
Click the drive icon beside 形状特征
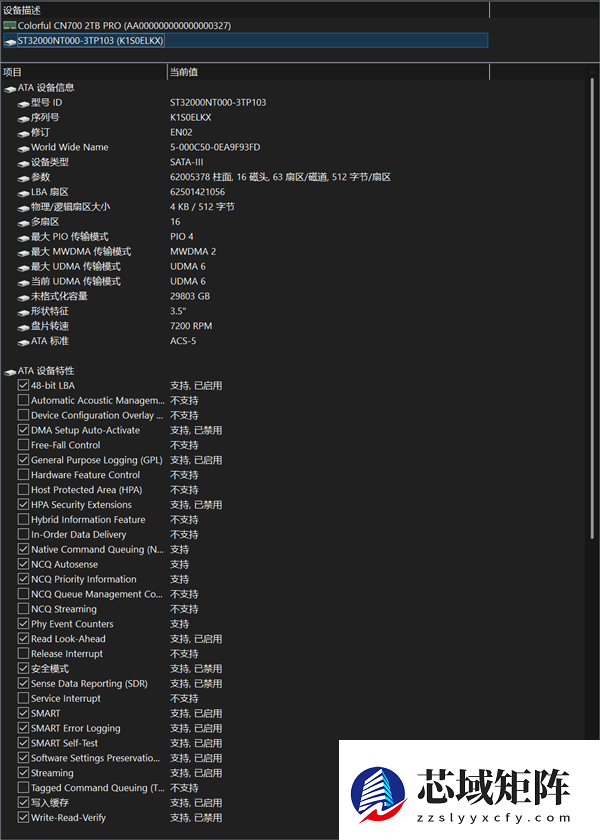tap(23, 312)
